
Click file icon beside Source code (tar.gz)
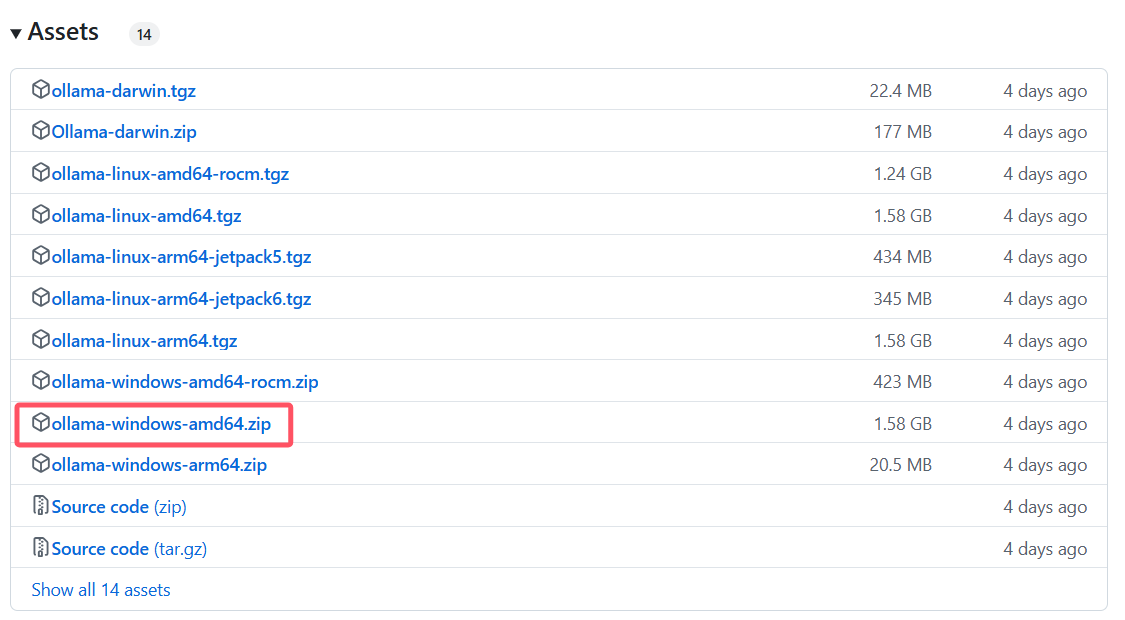click(x=41, y=548)
